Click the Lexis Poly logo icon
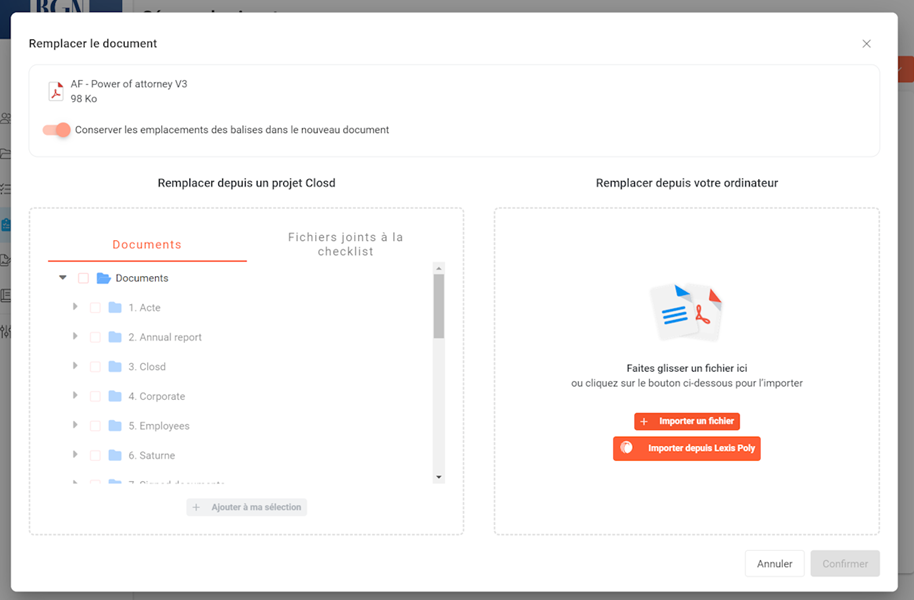The image size is (914, 600). pyautogui.click(x=627, y=448)
